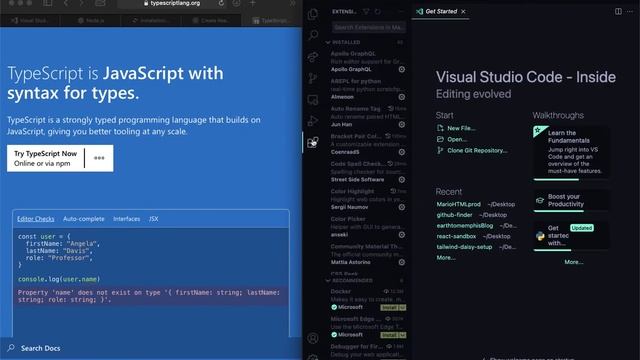Toggle the Safari sidebar button
The height and width of the screenshot is (360, 640).
tap(48, 3)
